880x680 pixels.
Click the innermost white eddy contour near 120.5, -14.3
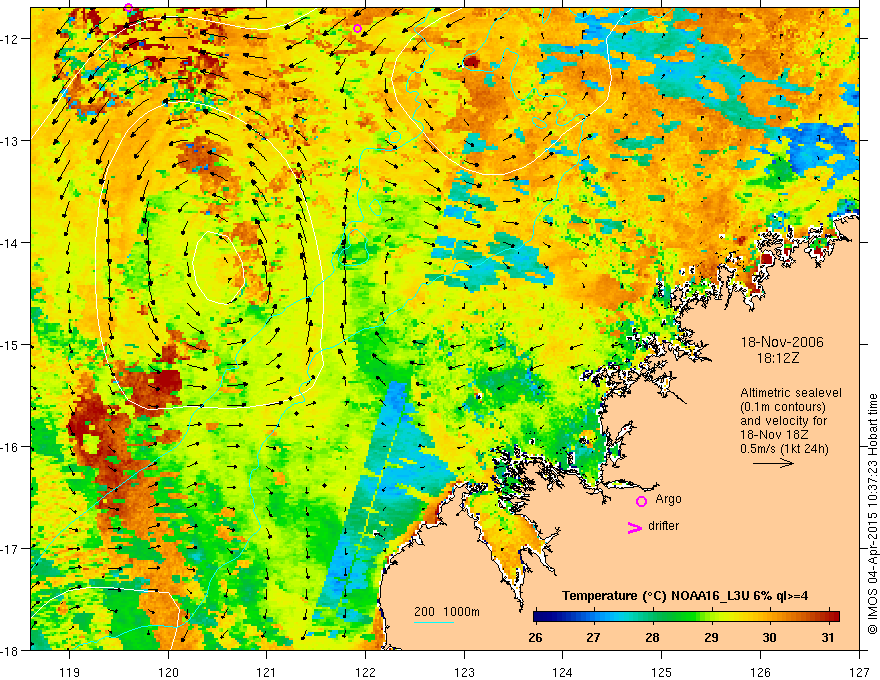pos(218,268)
